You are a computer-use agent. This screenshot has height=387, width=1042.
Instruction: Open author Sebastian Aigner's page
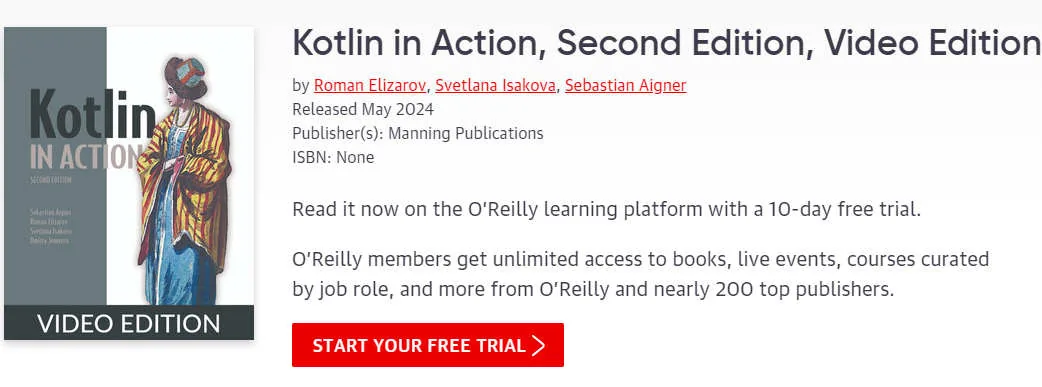tap(625, 85)
